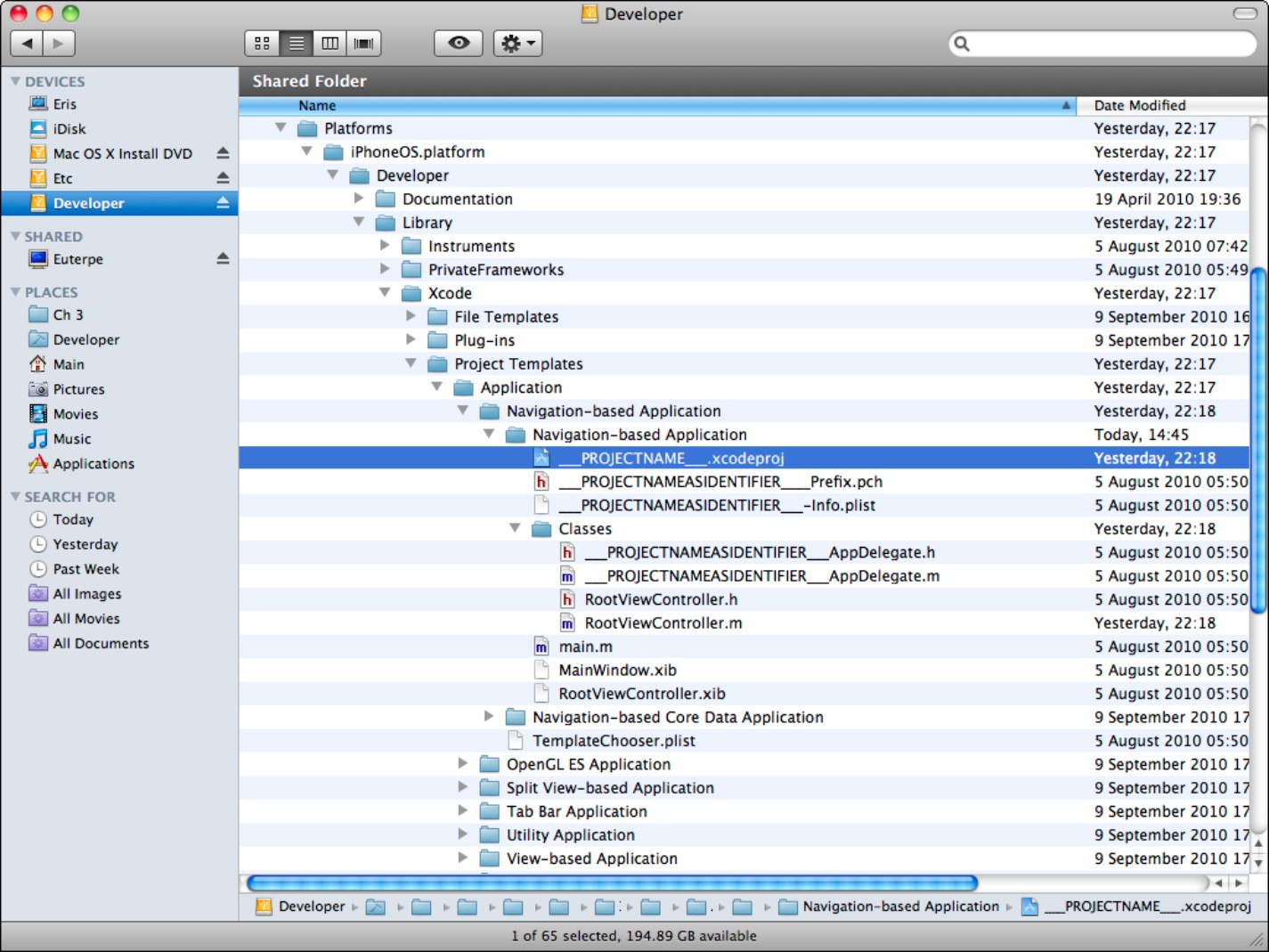
Task: Expand the Instruments folder
Action: point(385,245)
